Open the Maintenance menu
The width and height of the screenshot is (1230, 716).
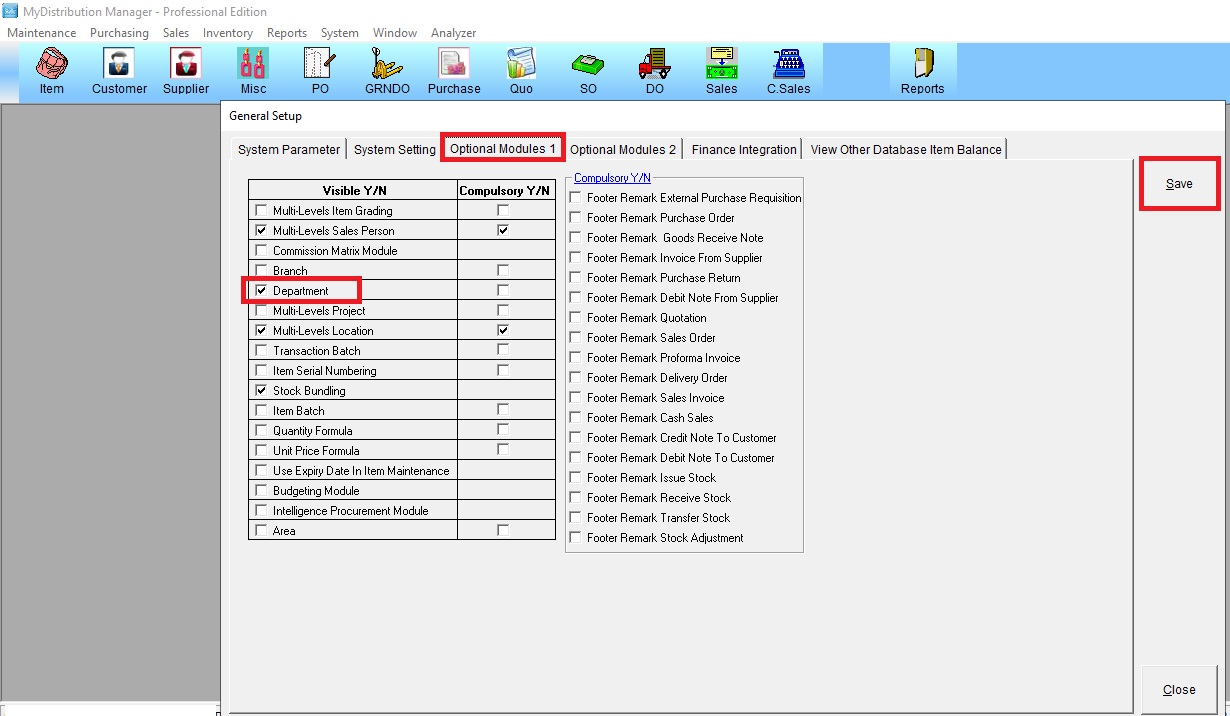tap(41, 33)
